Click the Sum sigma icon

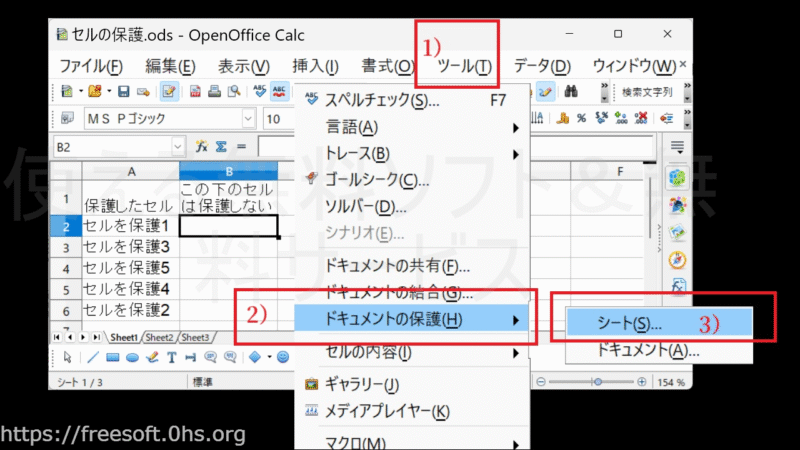tap(221, 147)
